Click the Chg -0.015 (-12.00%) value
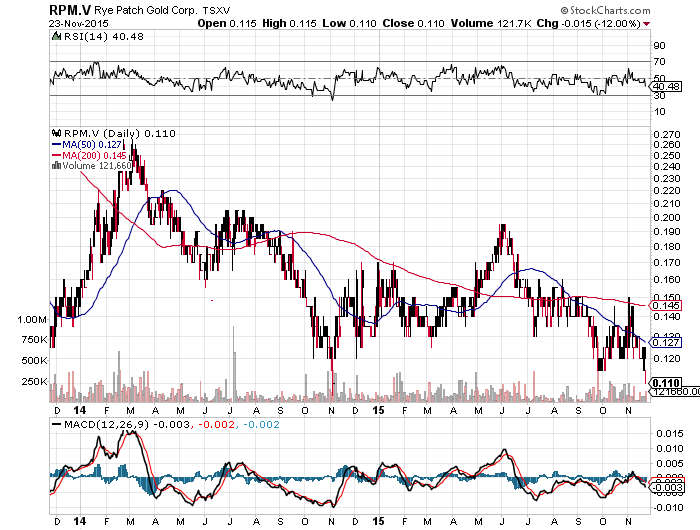This screenshot has height=530, width=700. 588,23
